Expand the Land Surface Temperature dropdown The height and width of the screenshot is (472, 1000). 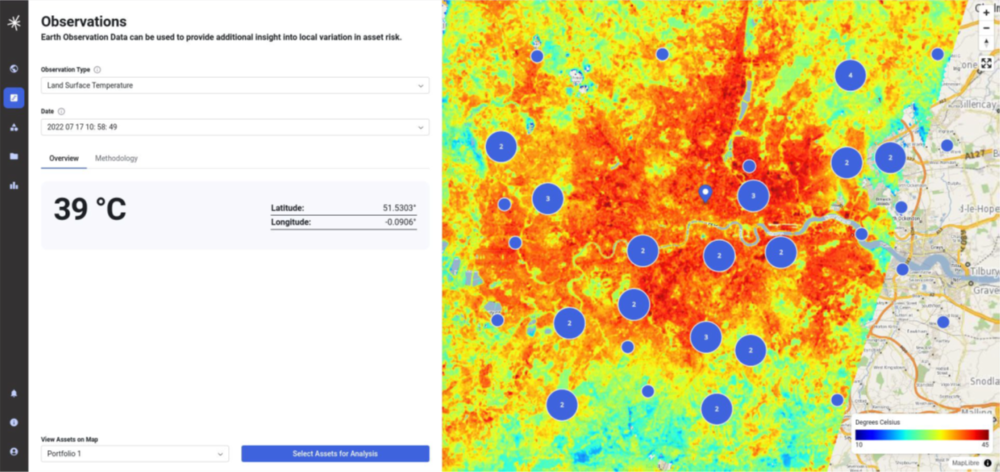[235, 85]
